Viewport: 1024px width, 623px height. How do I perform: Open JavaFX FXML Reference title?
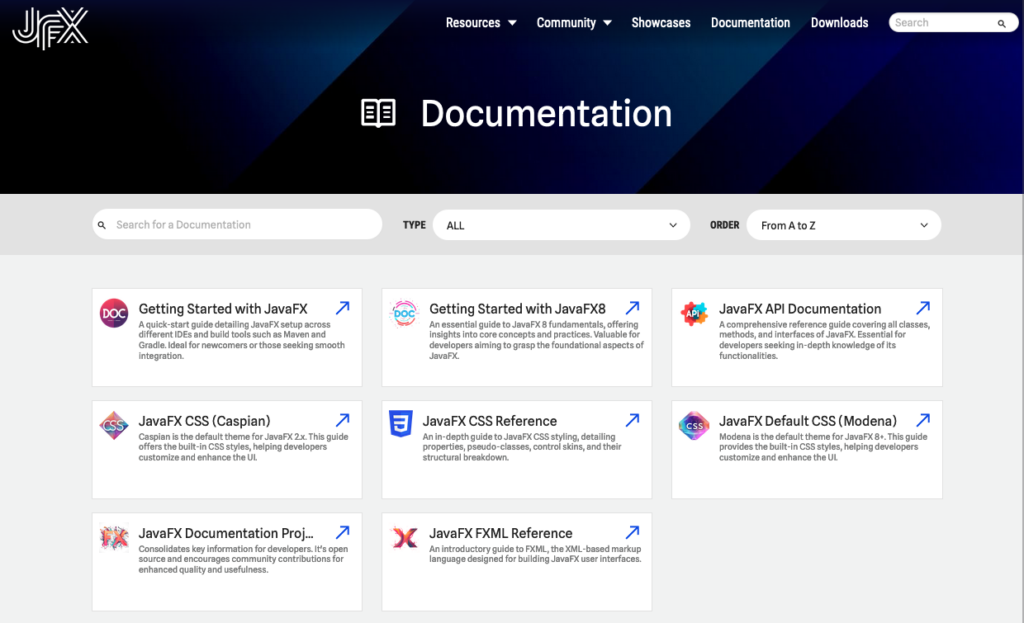click(x=500, y=534)
